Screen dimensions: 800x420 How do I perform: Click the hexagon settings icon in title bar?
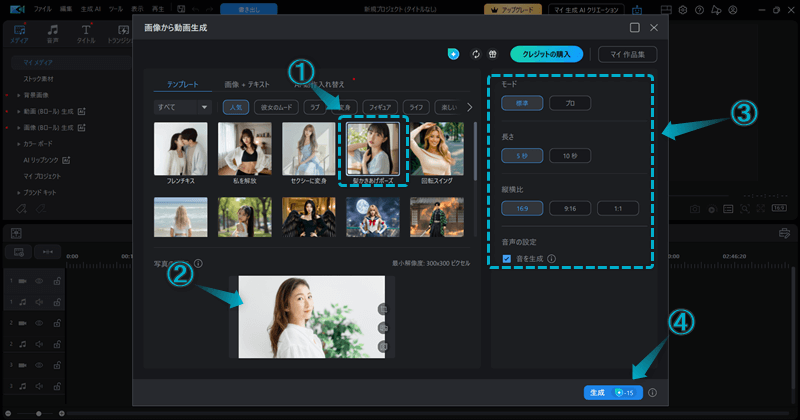683,10
